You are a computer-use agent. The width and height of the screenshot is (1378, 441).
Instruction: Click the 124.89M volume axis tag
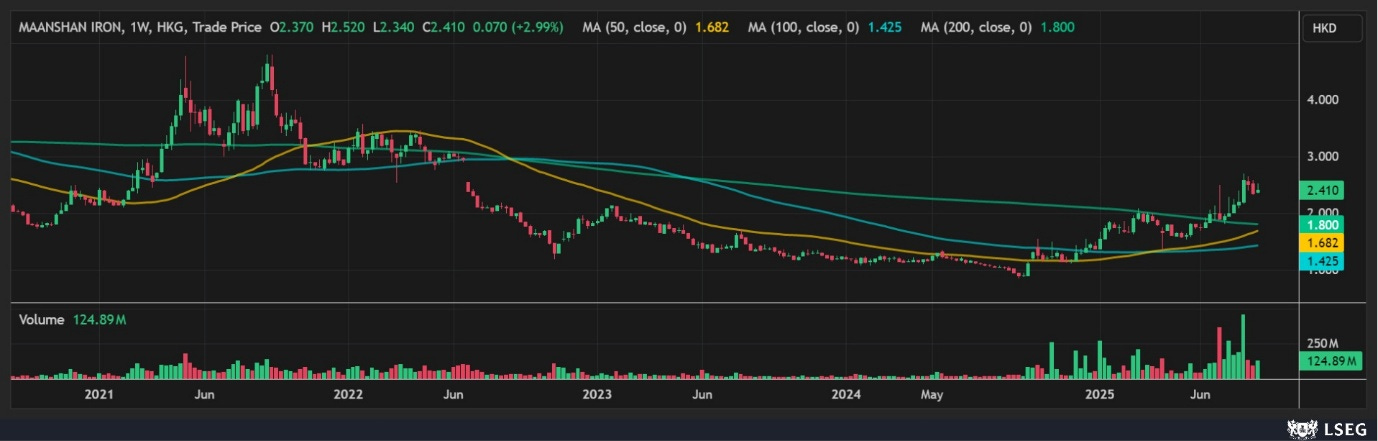[1332, 361]
